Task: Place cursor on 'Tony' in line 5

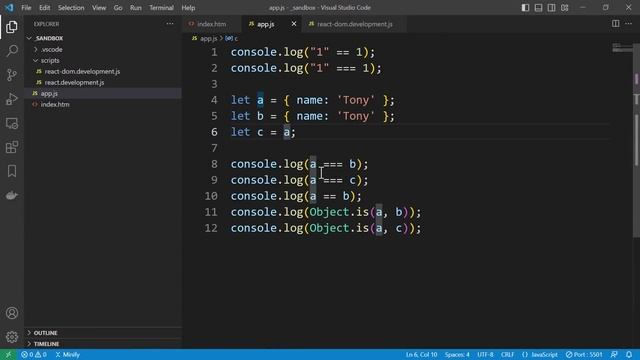Action: pyautogui.click(x=356, y=116)
